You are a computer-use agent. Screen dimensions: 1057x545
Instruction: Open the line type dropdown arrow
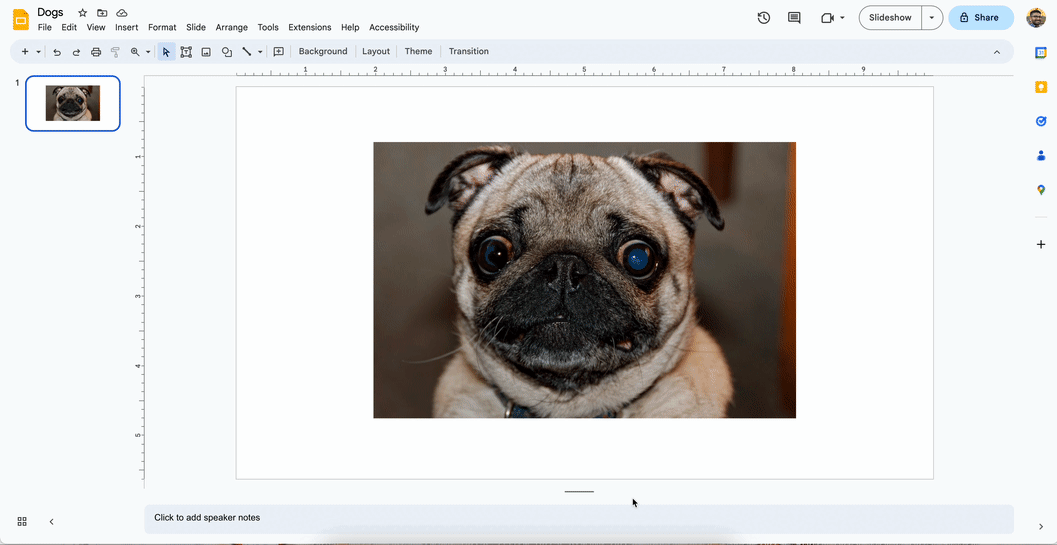(260, 51)
